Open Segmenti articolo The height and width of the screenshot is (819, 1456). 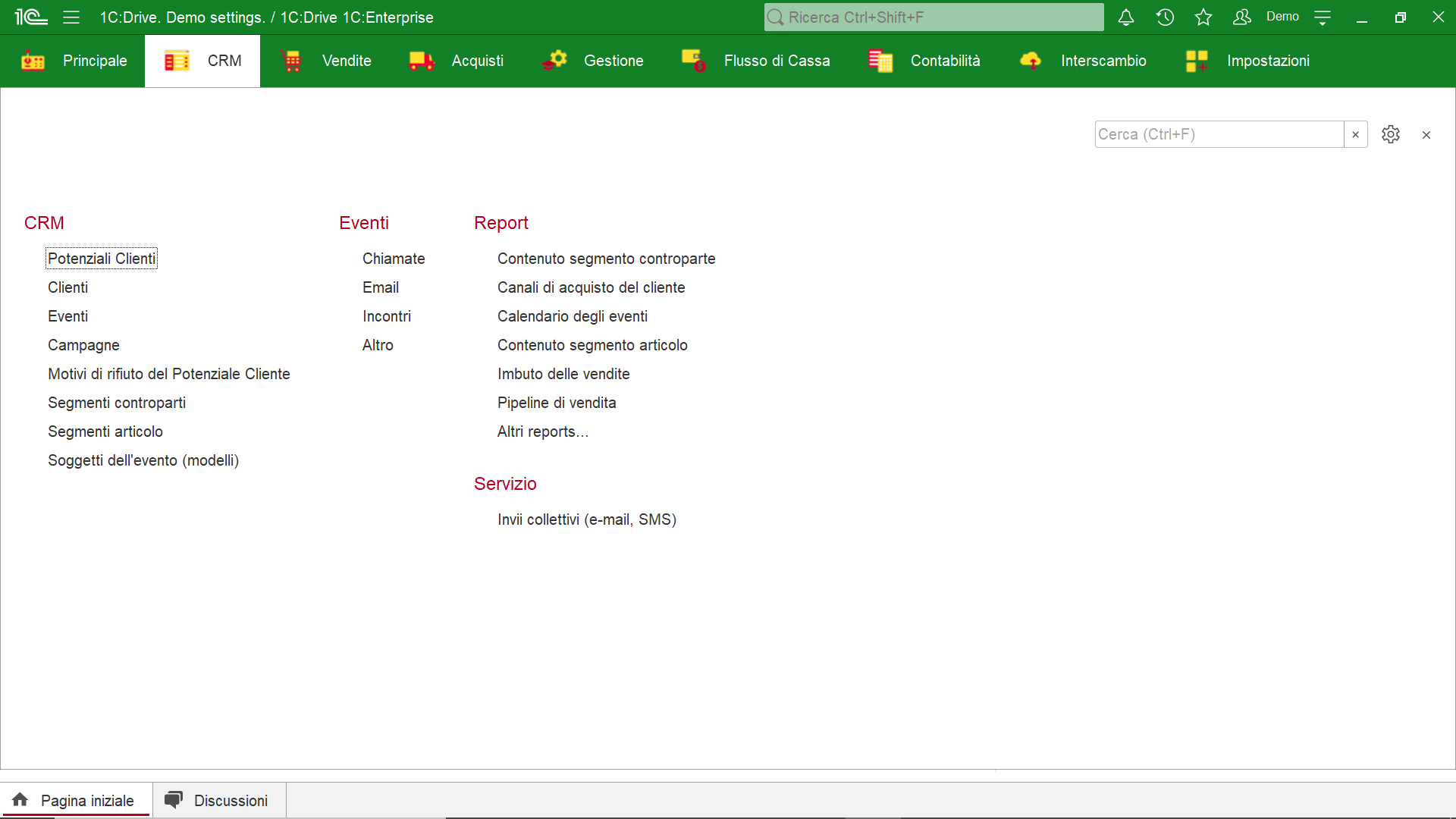(105, 431)
